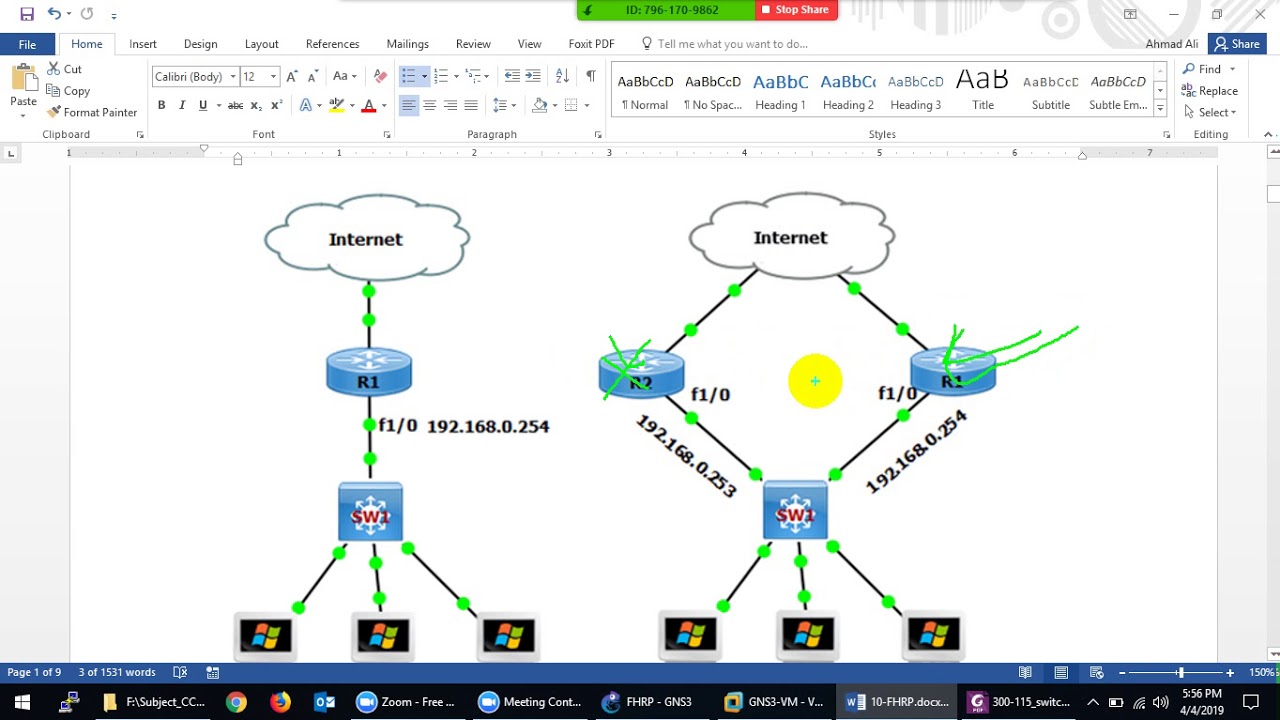Apply Subscript formatting icon
Image resolution: width=1280 pixels, height=720 pixels.
tap(256, 105)
